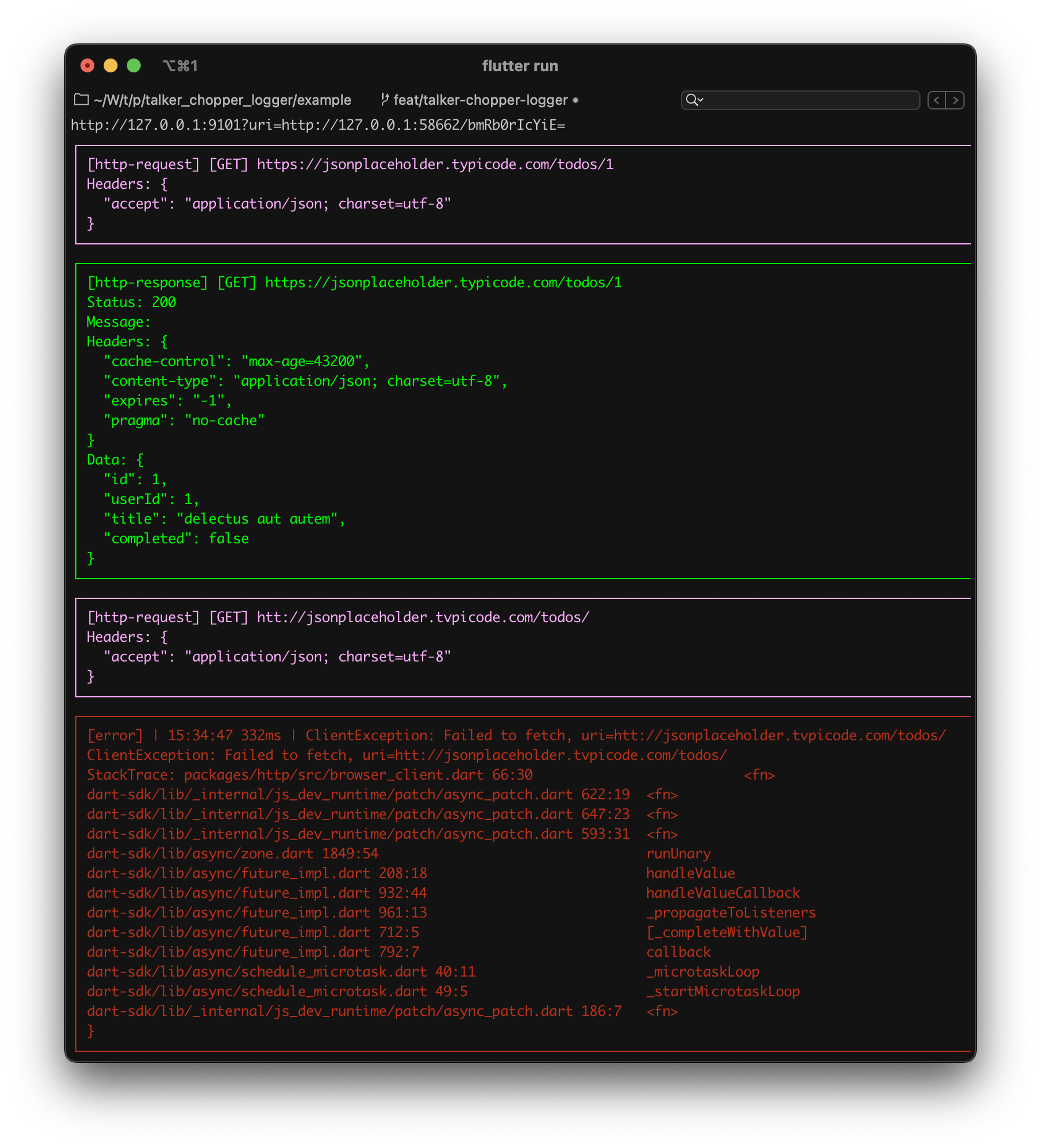Click the "userId": 1 data line
The height and width of the screenshot is (1148, 1041).
(151, 499)
